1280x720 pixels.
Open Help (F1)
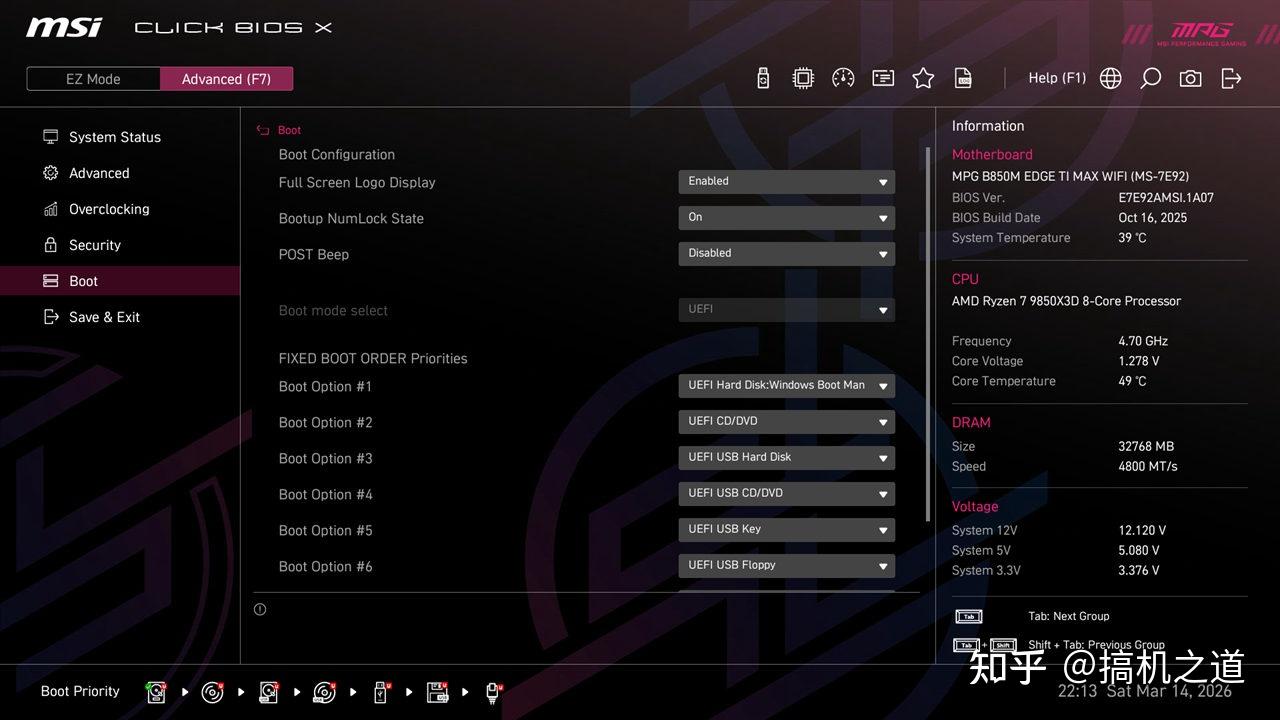[x=1057, y=78]
